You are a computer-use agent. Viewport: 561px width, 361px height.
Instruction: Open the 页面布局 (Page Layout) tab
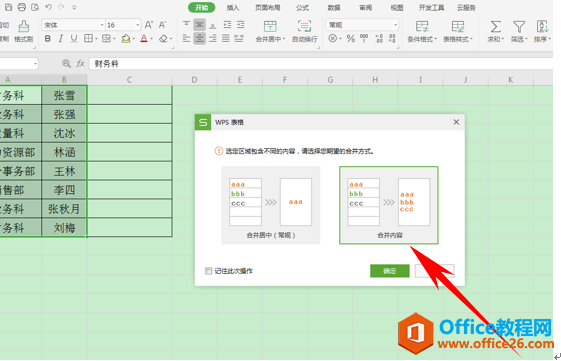point(268,8)
